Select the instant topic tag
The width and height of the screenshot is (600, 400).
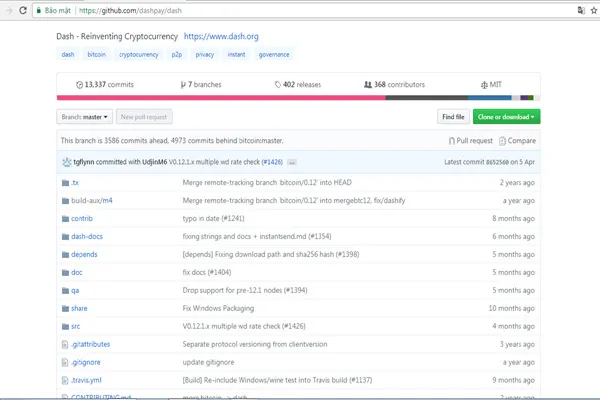[236, 54]
